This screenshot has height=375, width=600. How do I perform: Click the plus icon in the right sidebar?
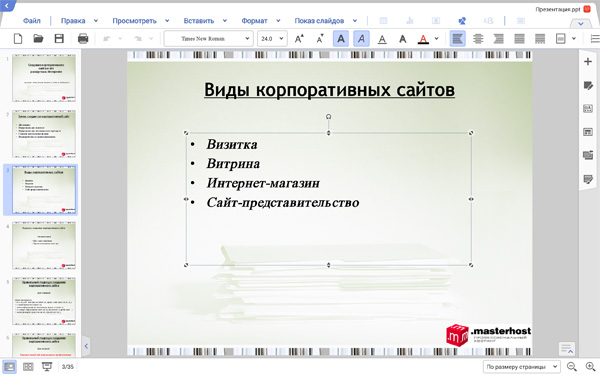tap(588, 62)
